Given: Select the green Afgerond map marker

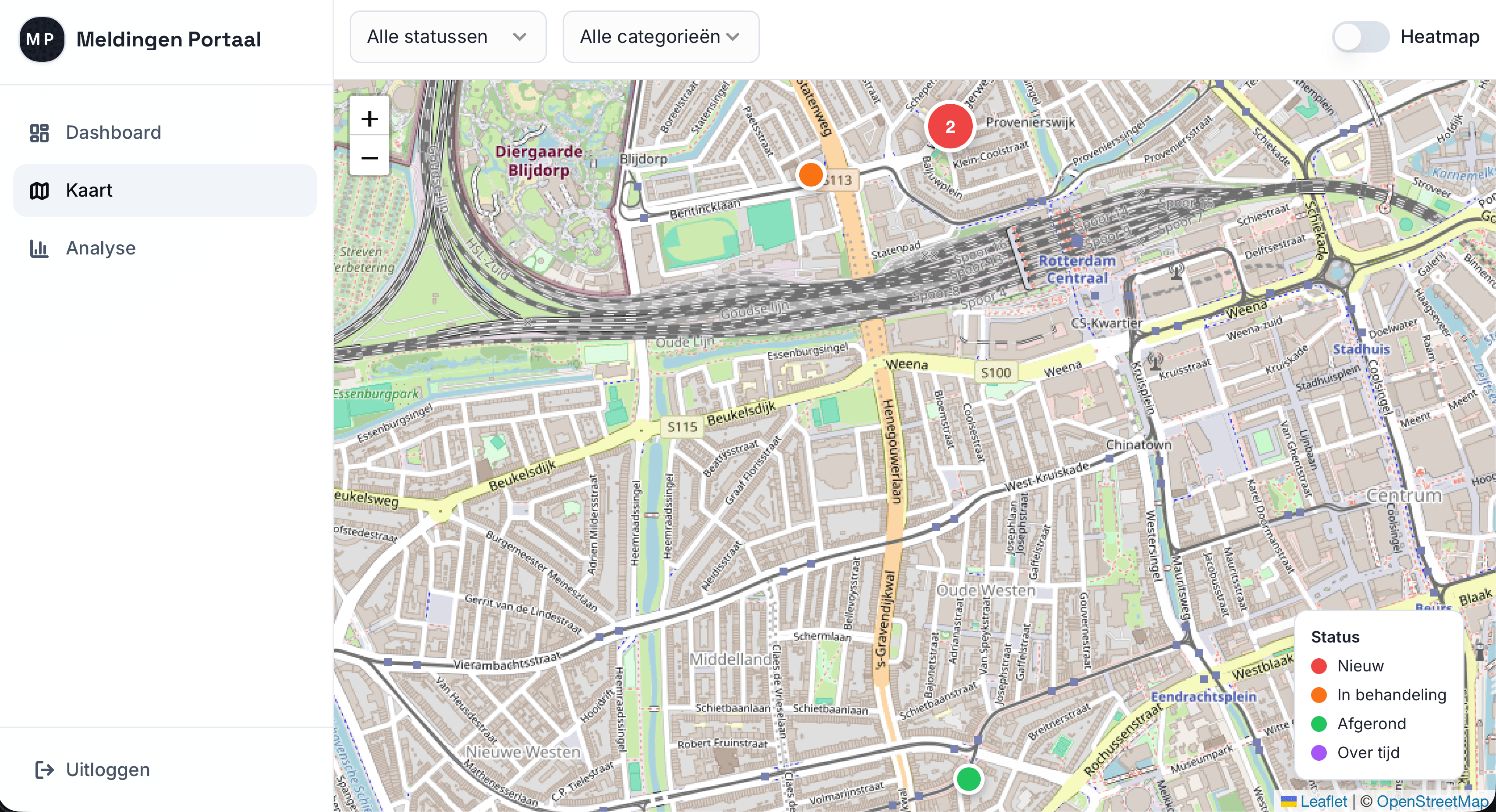Looking at the screenshot, I should click(x=968, y=778).
